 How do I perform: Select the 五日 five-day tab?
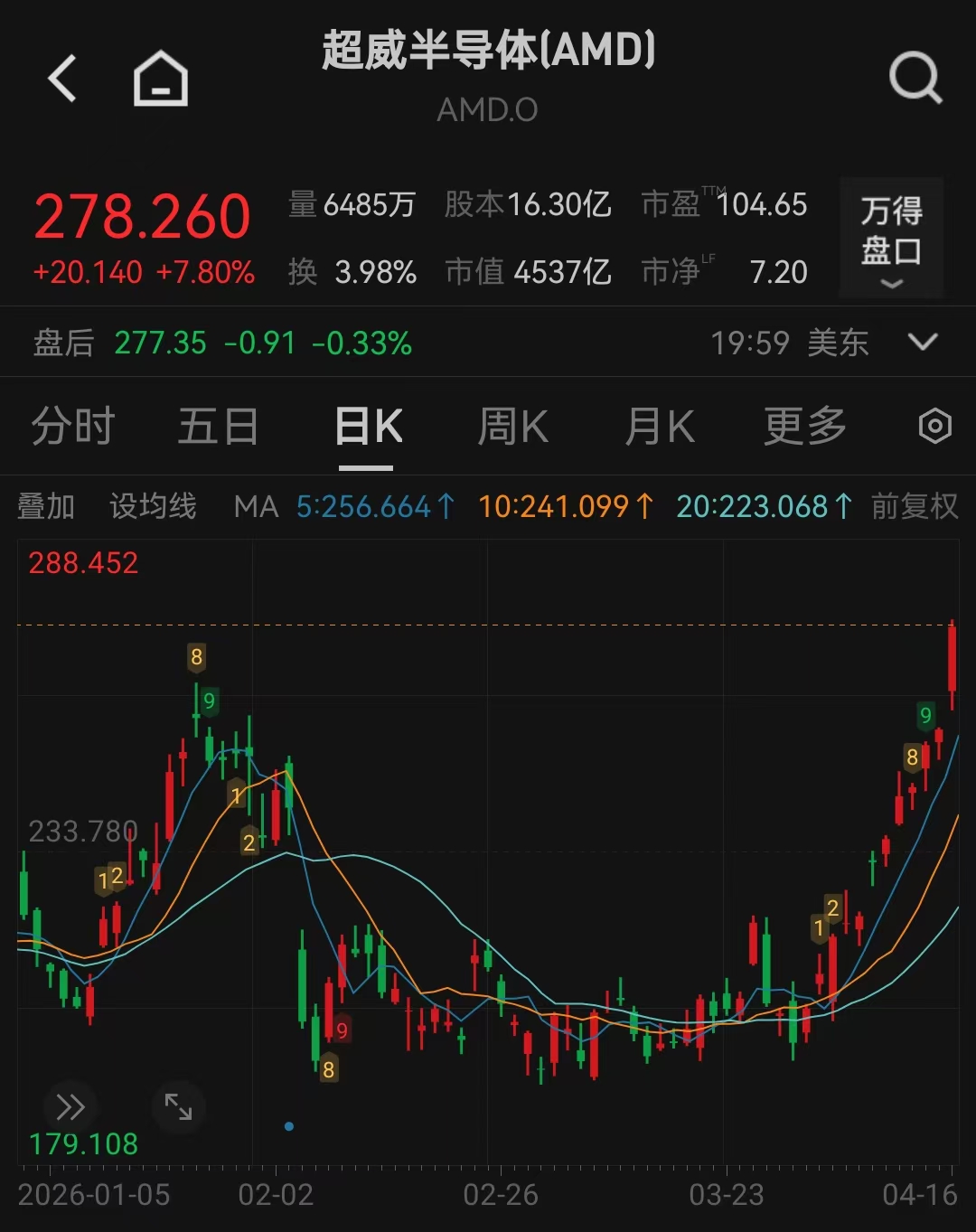[218, 426]
